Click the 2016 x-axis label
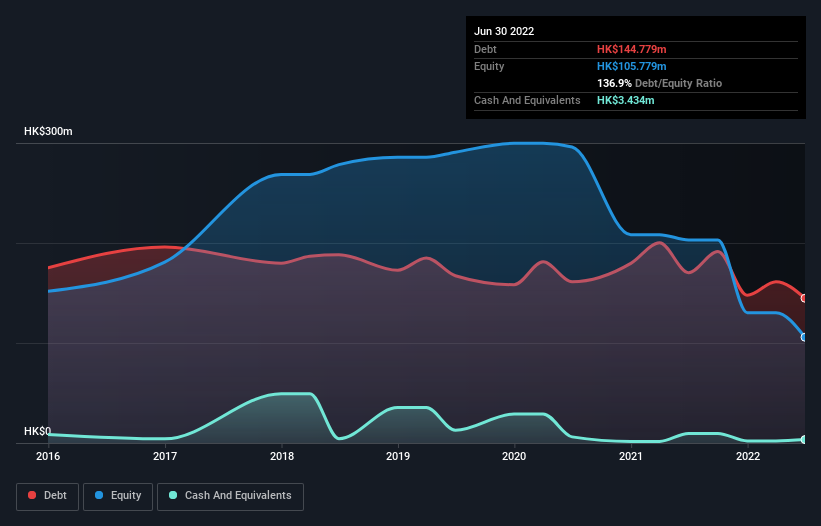 pyautogui.click(x=48, y=456)
